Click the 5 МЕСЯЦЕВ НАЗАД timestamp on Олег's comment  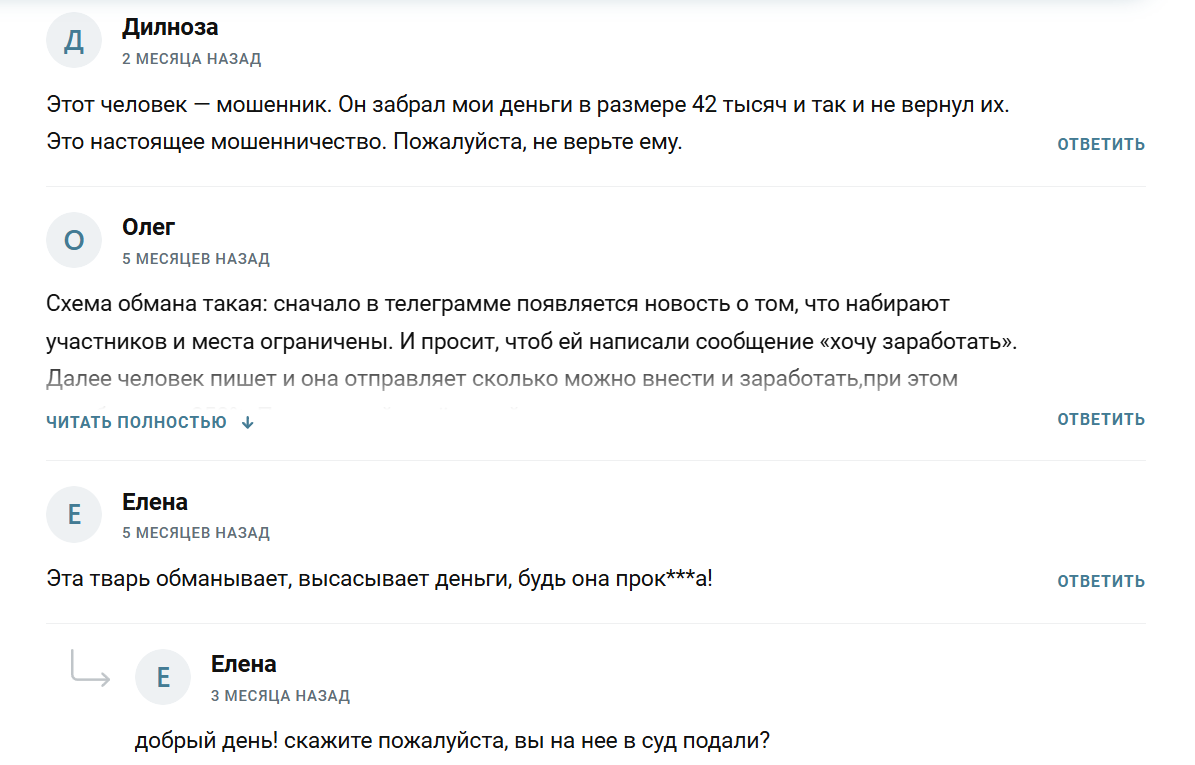(x=195, y=258)
